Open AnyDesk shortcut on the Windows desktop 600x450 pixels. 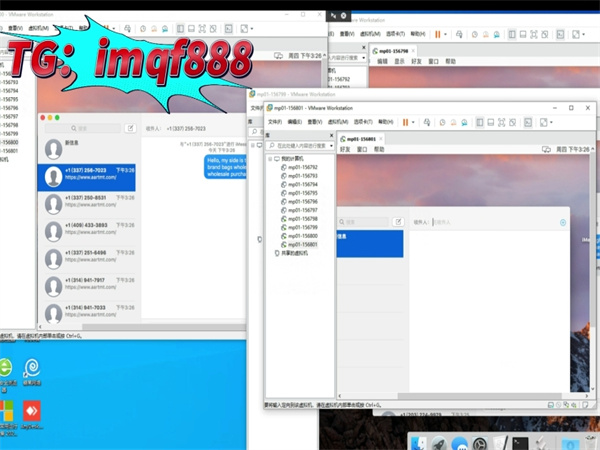(31, 410)
